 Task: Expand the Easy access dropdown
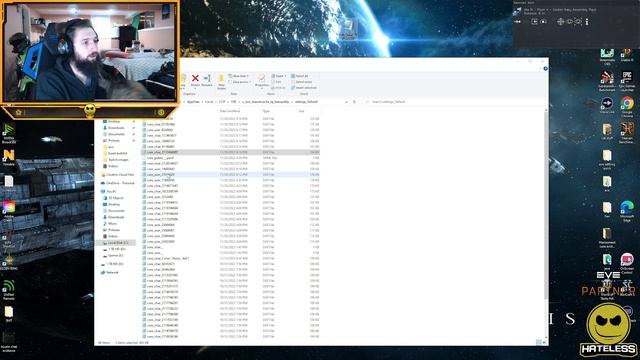(x=240, y=82)
